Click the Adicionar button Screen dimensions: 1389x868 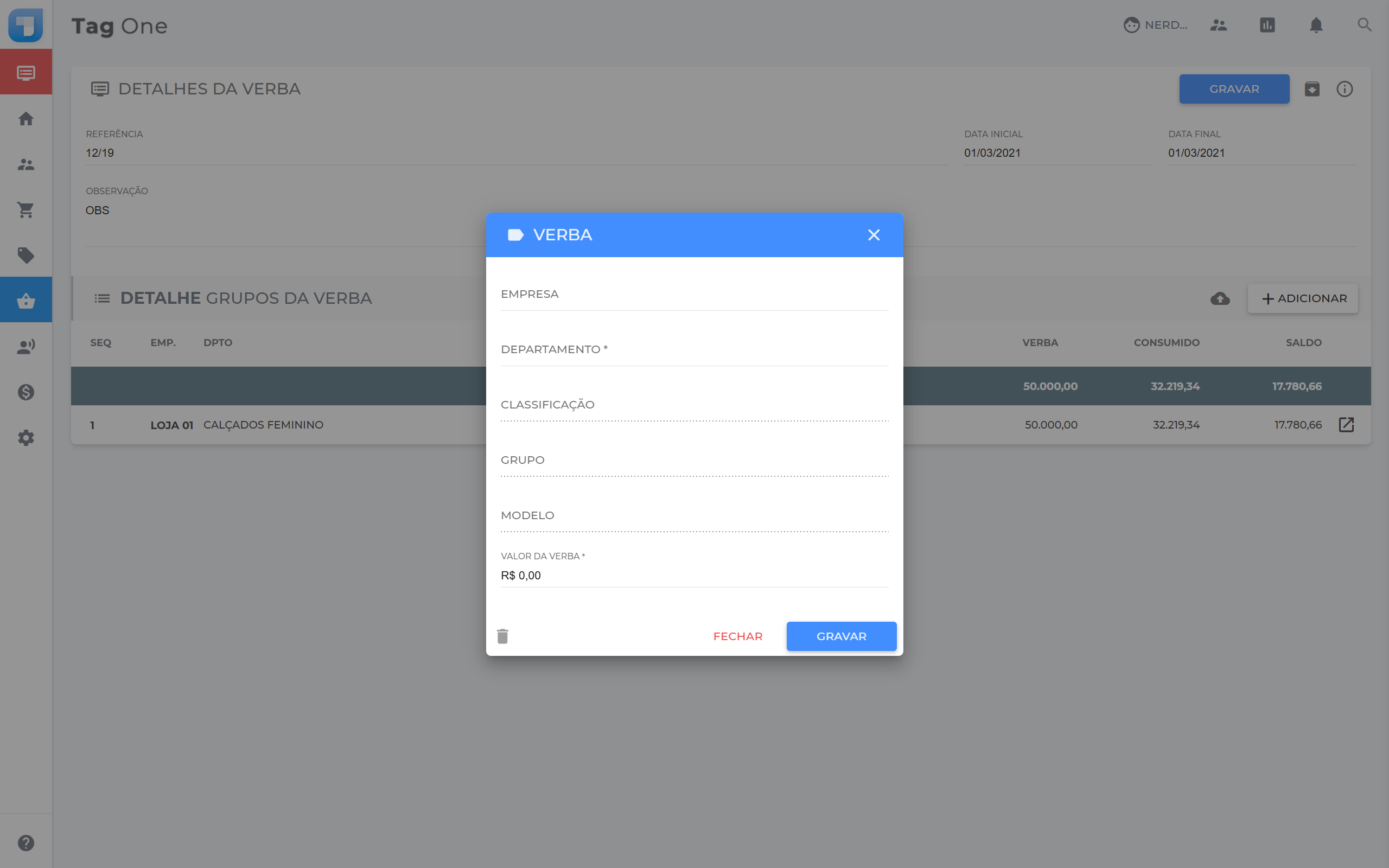(x=1303, y=298)
